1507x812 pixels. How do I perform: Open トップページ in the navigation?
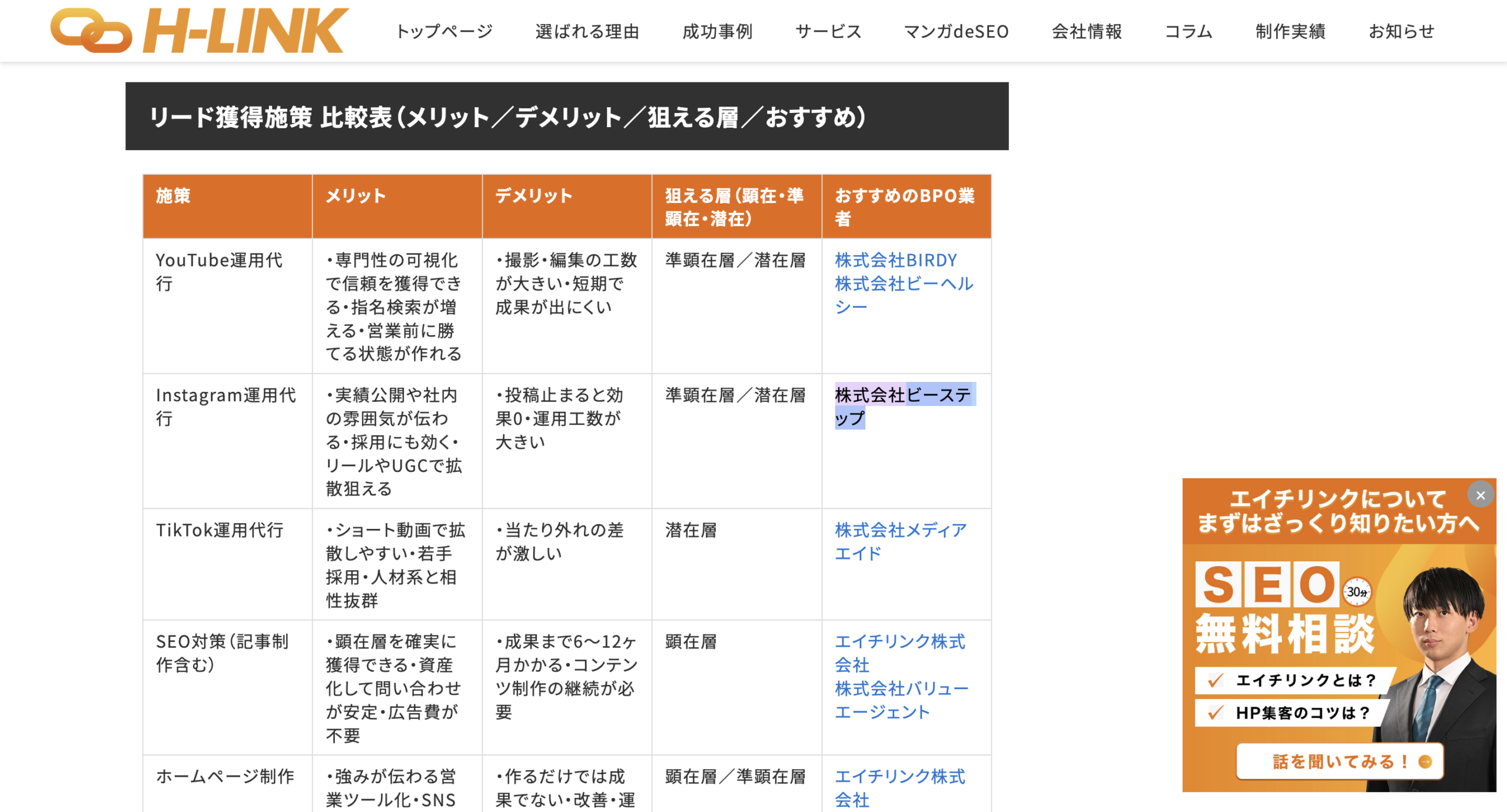444,31
